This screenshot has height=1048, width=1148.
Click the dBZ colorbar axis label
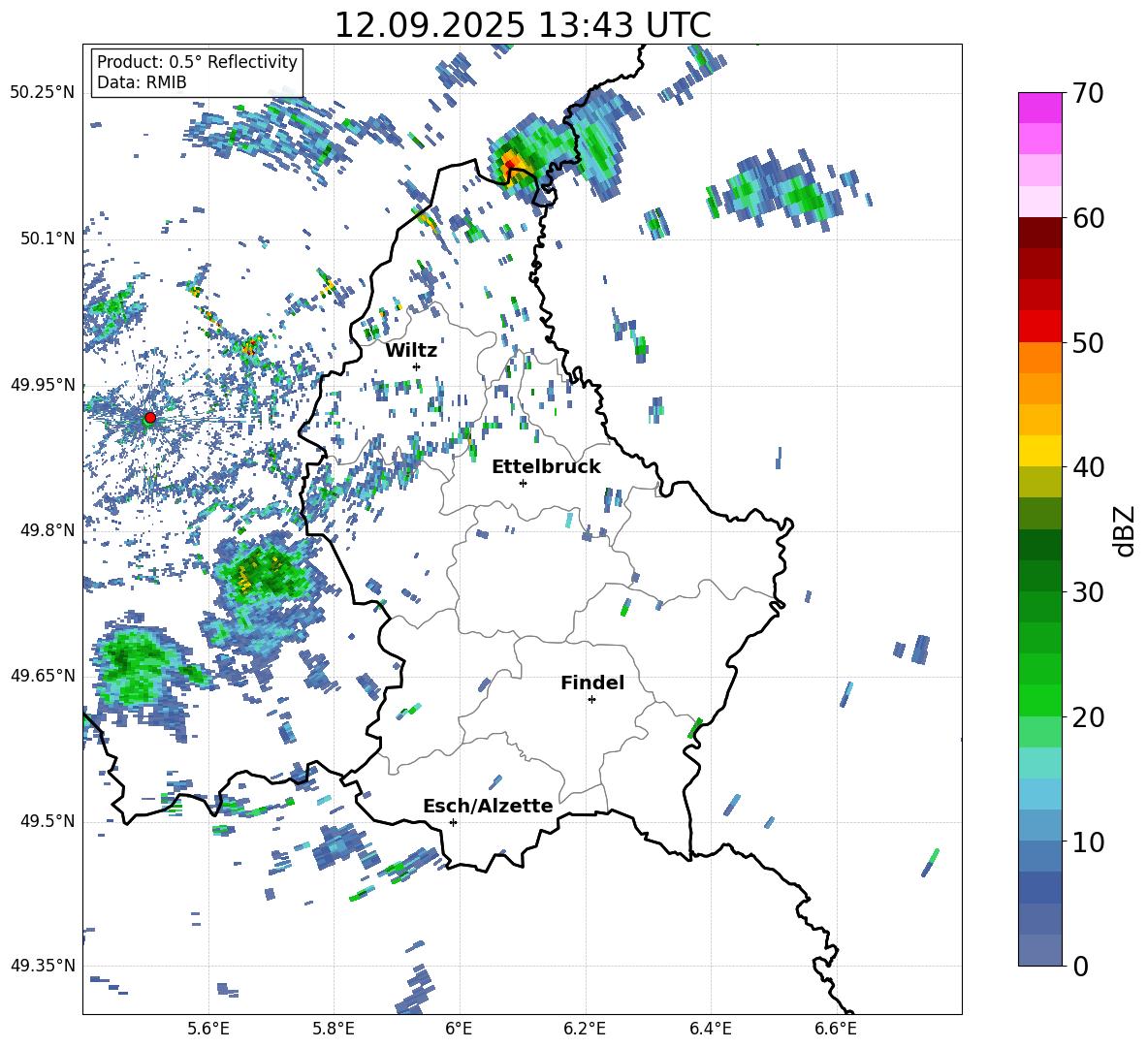pos(1126,530)
